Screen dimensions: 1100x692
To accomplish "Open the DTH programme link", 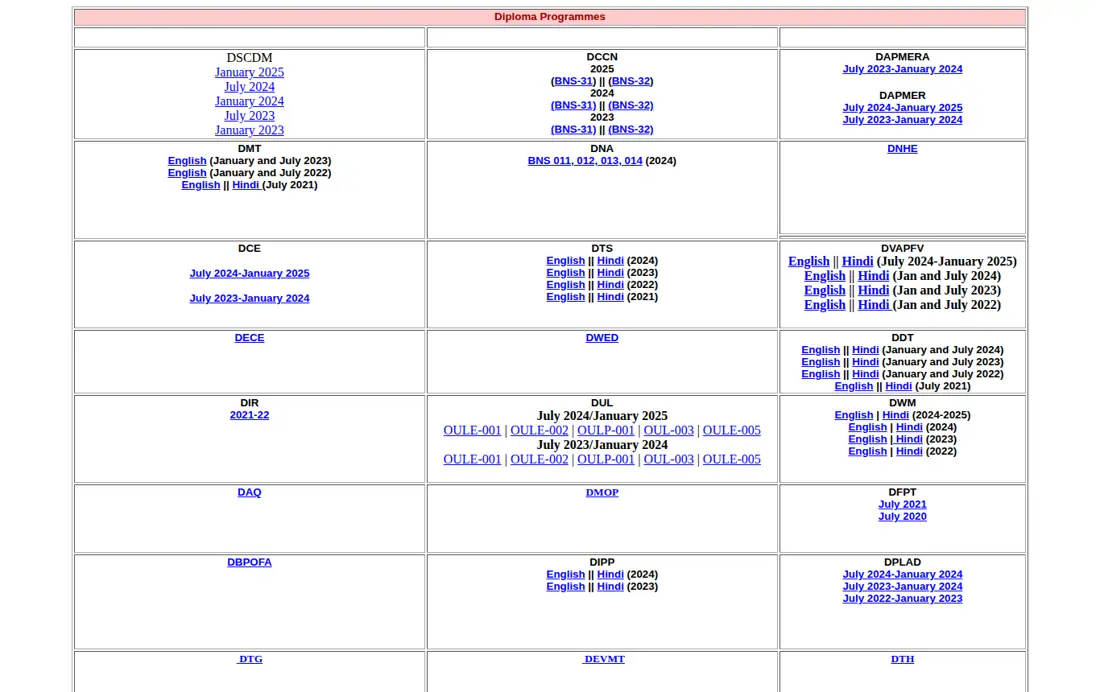I will click(902, 659).
